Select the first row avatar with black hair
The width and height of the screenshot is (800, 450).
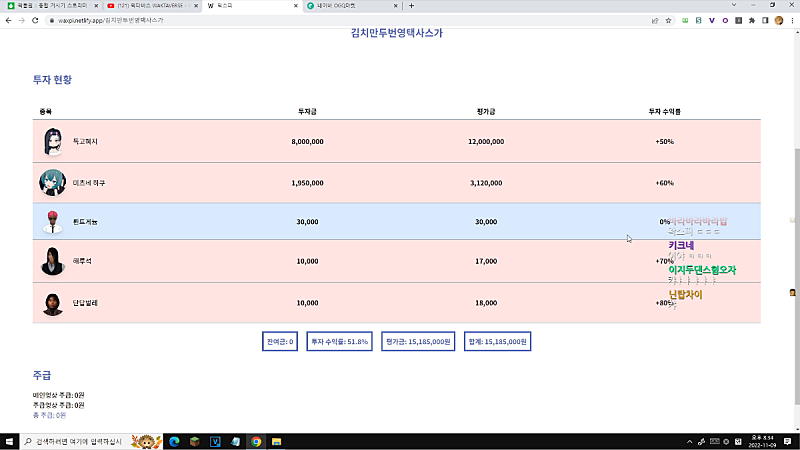(53, 141)
